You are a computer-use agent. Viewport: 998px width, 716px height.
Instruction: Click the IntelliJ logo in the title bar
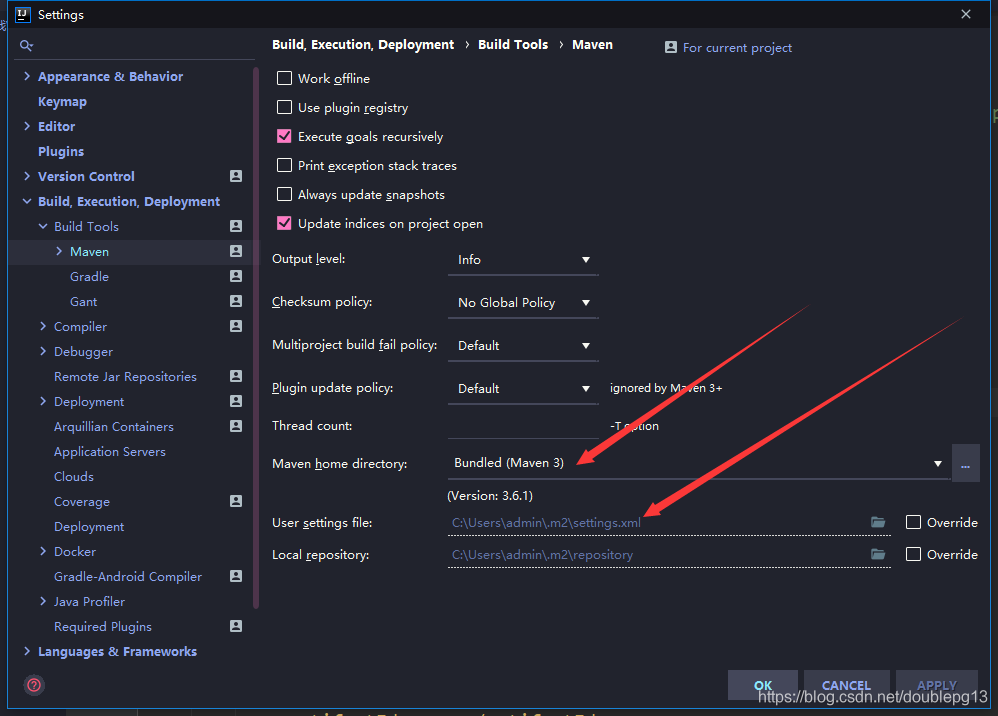(22, 14)
